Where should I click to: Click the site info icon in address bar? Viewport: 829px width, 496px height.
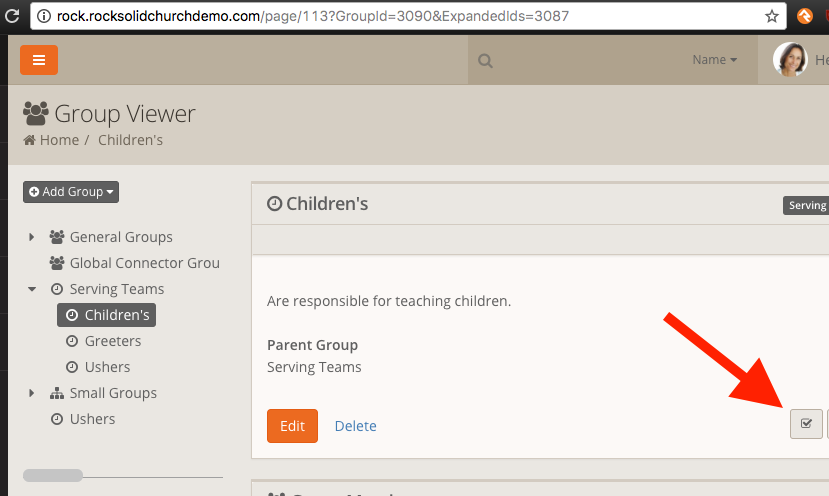[x=42, y=16]
